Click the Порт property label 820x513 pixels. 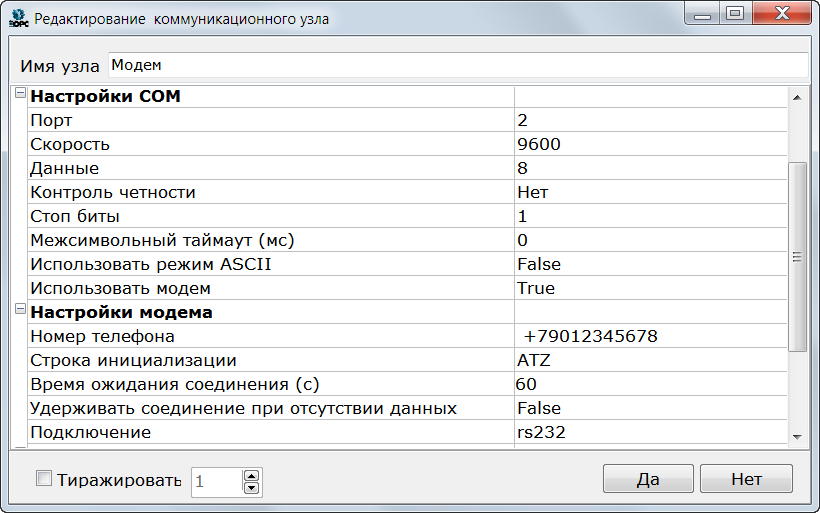click(51, 121)
